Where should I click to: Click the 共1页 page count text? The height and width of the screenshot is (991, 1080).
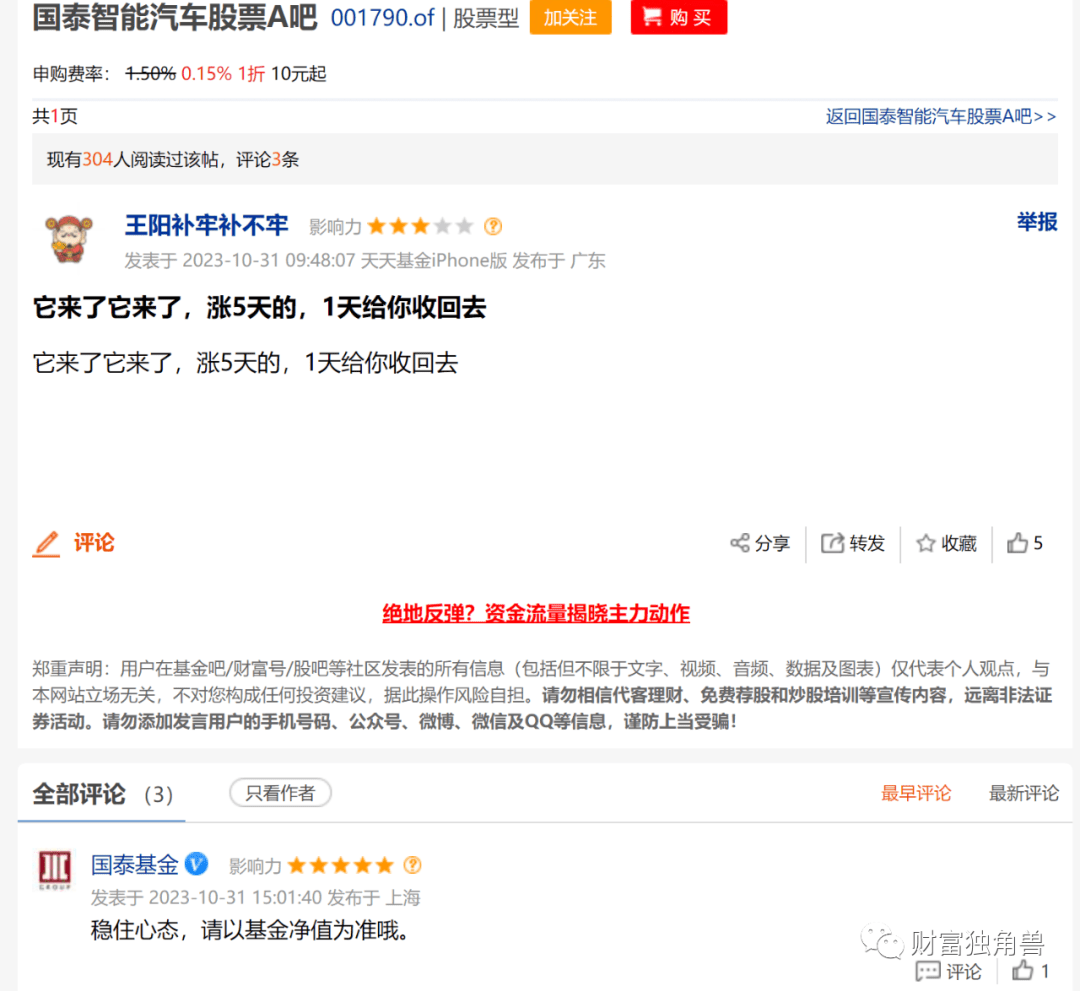tap(55, 116)
